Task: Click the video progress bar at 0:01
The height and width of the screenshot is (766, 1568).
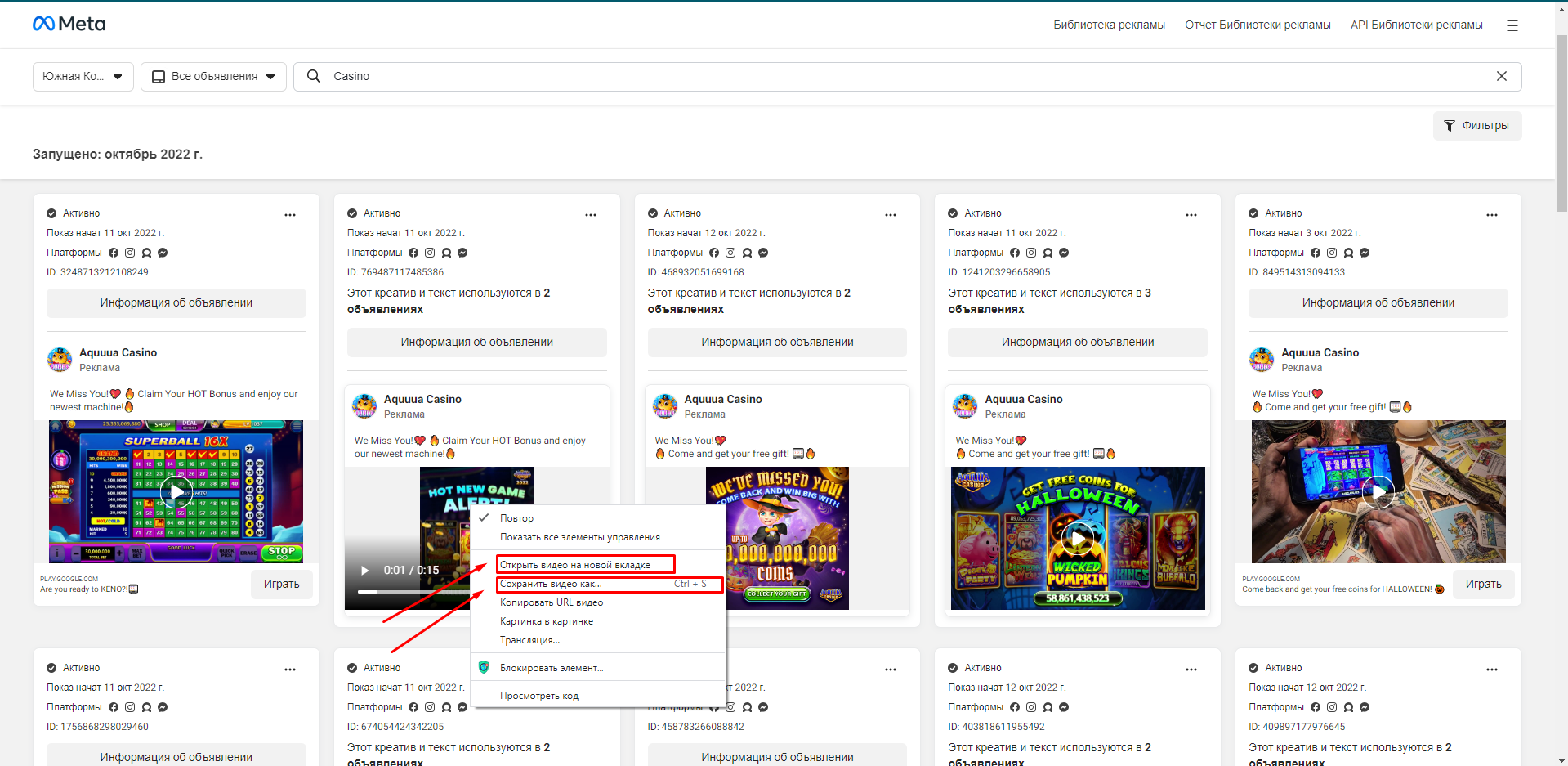Action: [413, 591]
